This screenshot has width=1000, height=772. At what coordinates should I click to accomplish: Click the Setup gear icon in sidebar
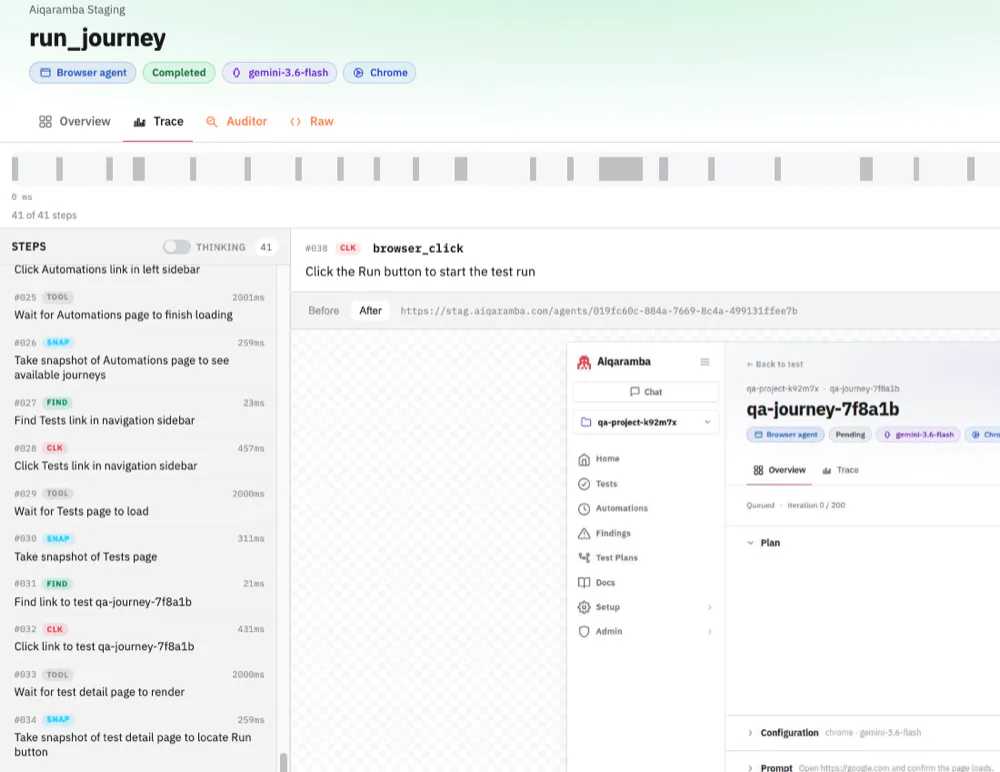(x=584, y=607)
